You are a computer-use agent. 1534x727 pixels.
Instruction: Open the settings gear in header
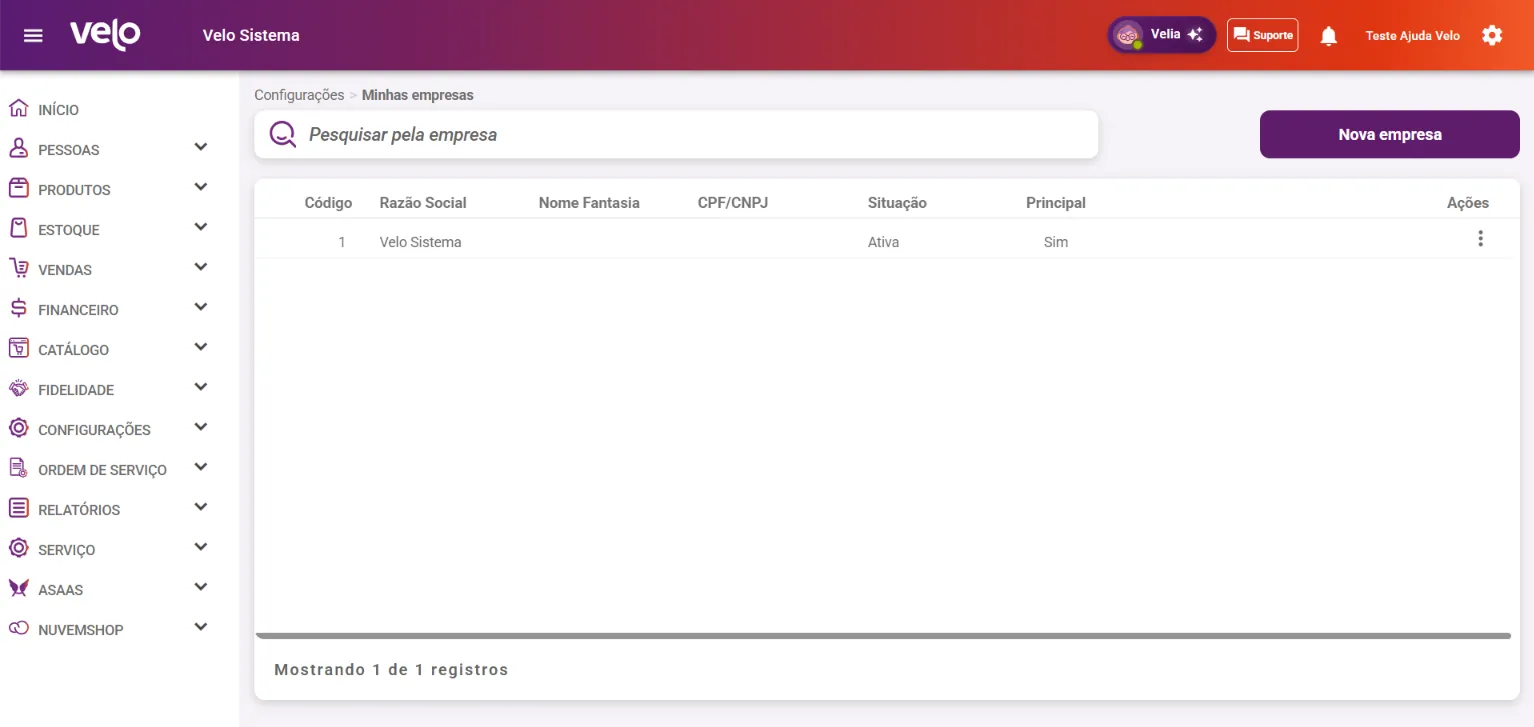click(1492, 35)
